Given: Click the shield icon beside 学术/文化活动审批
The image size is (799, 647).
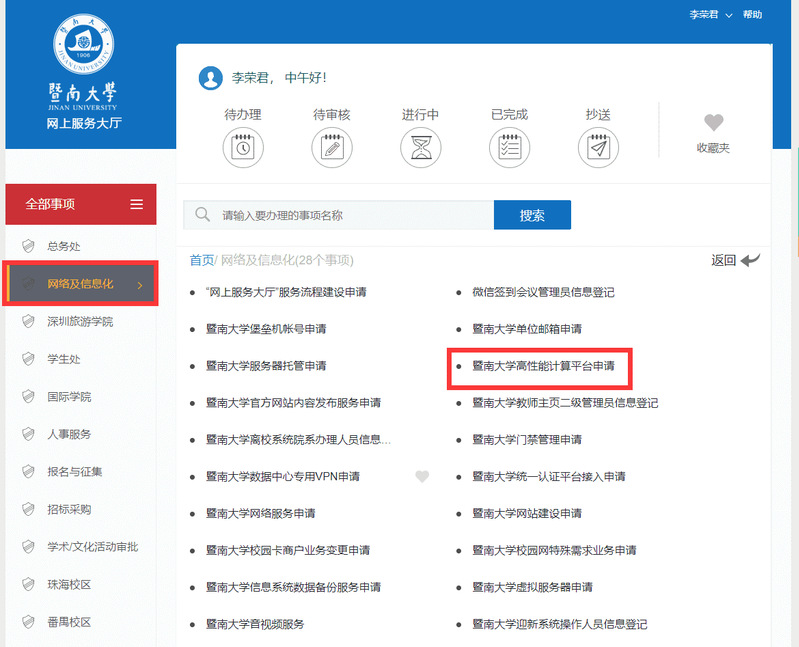Looking at the screenshot, I should [29, 547].
